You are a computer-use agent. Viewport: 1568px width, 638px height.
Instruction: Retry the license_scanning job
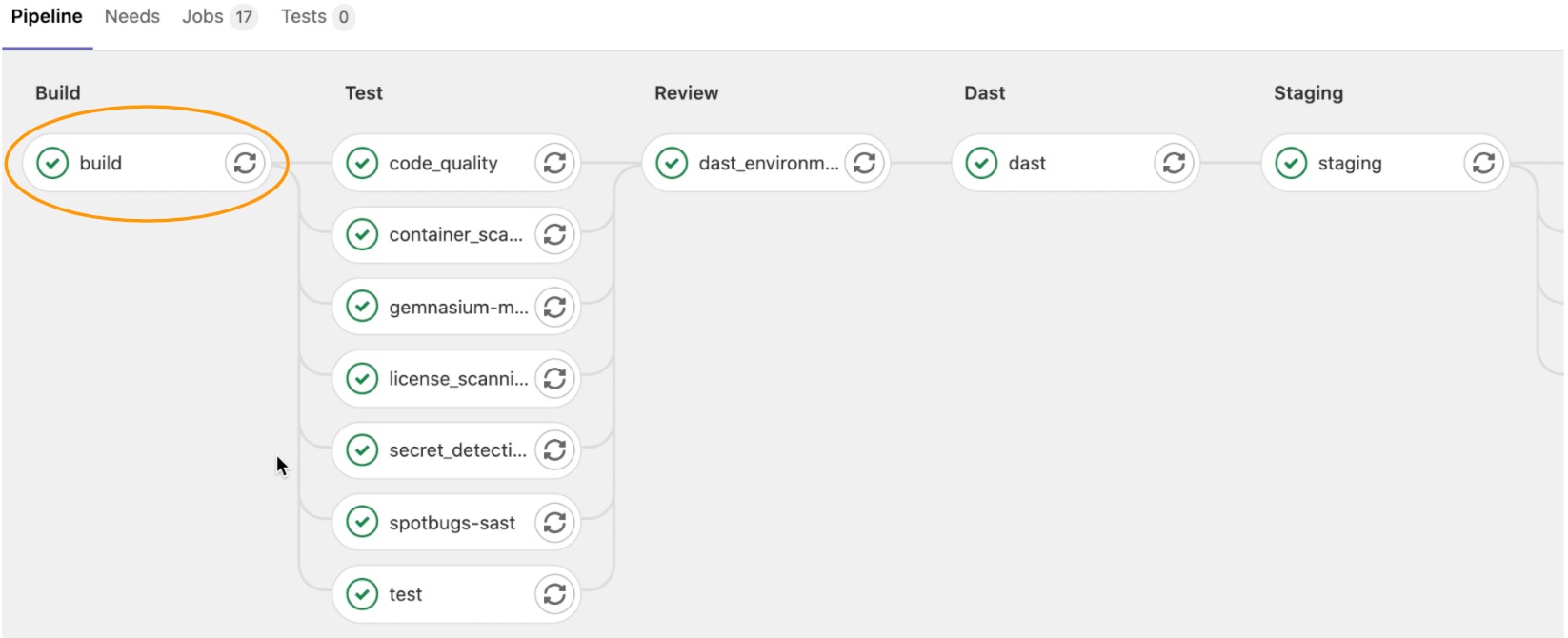554,379
